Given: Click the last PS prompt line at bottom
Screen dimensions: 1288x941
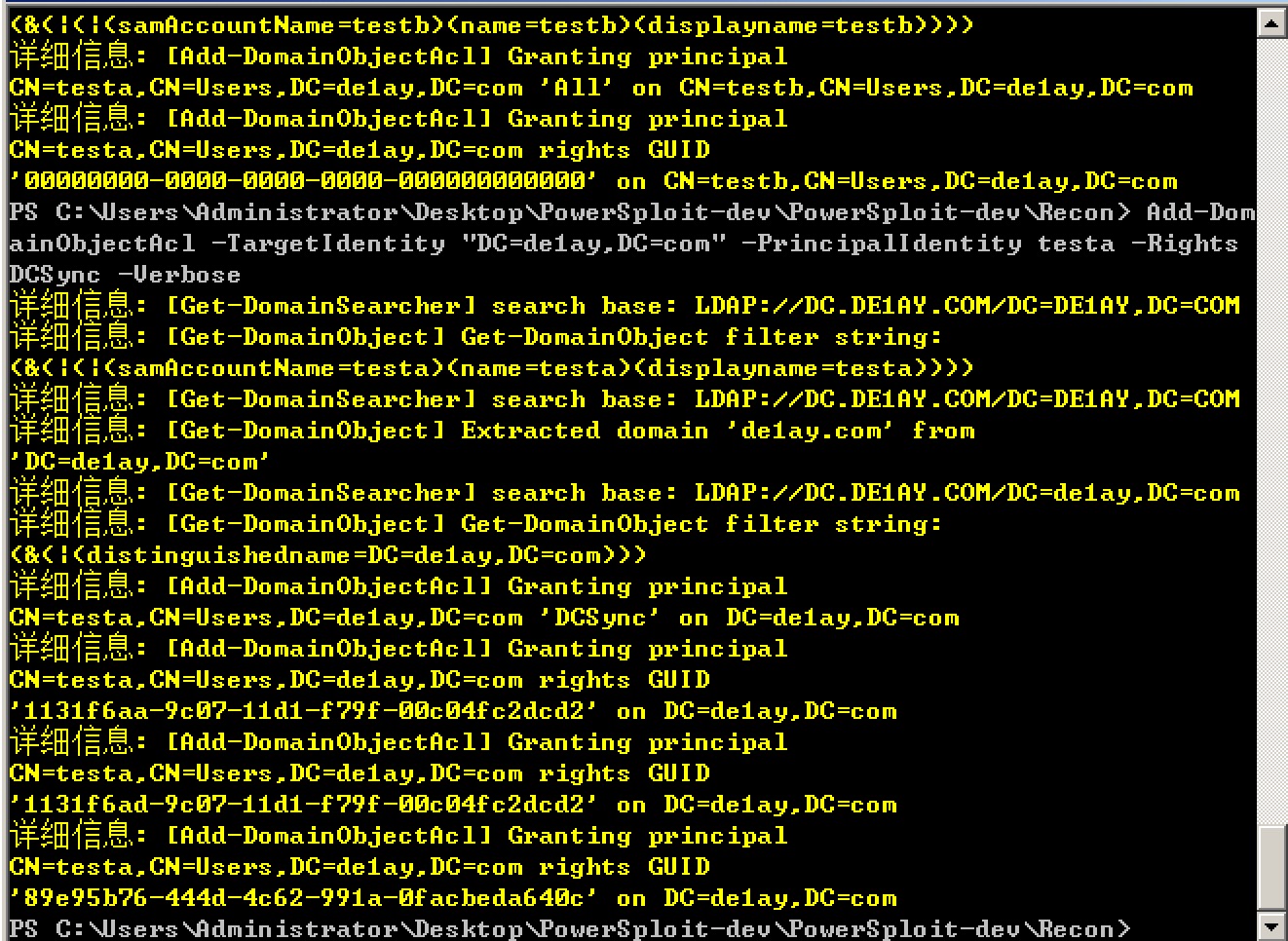Looking at the screenshot, I should tap(570, 928).
